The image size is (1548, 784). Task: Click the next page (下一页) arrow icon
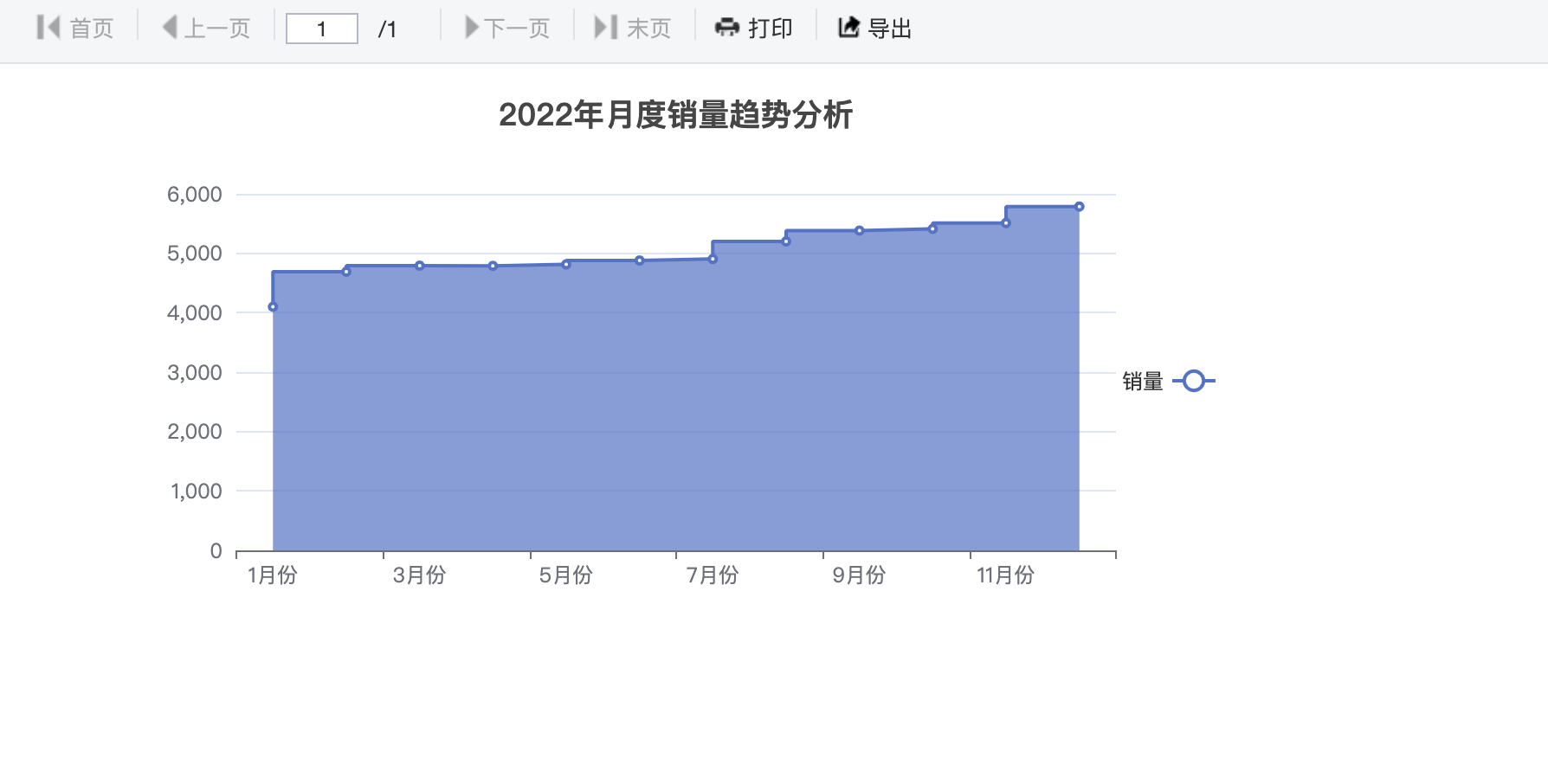pyautogui.click(x=472, y=28)
